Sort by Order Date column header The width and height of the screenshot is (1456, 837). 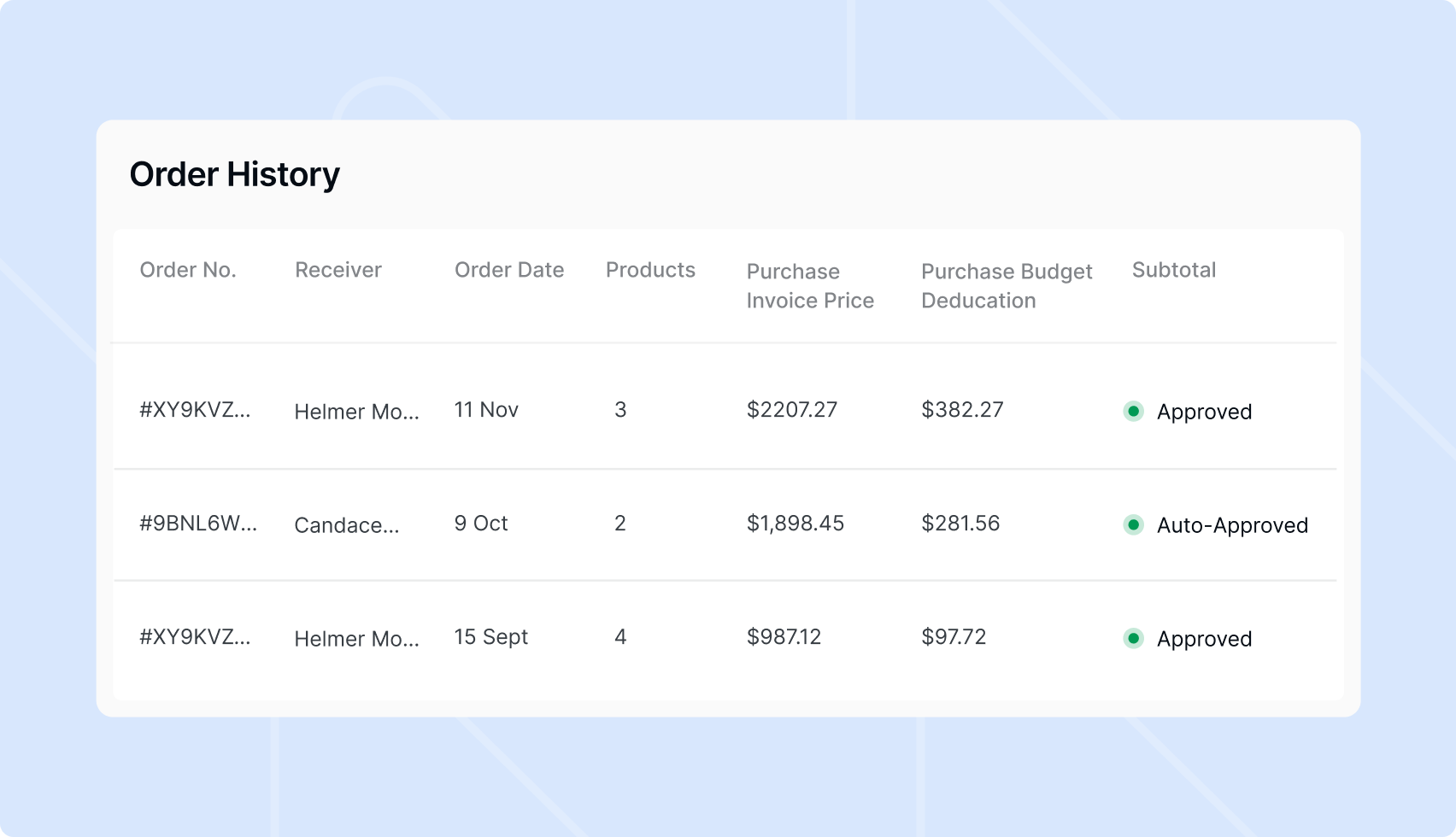[509, 270]
